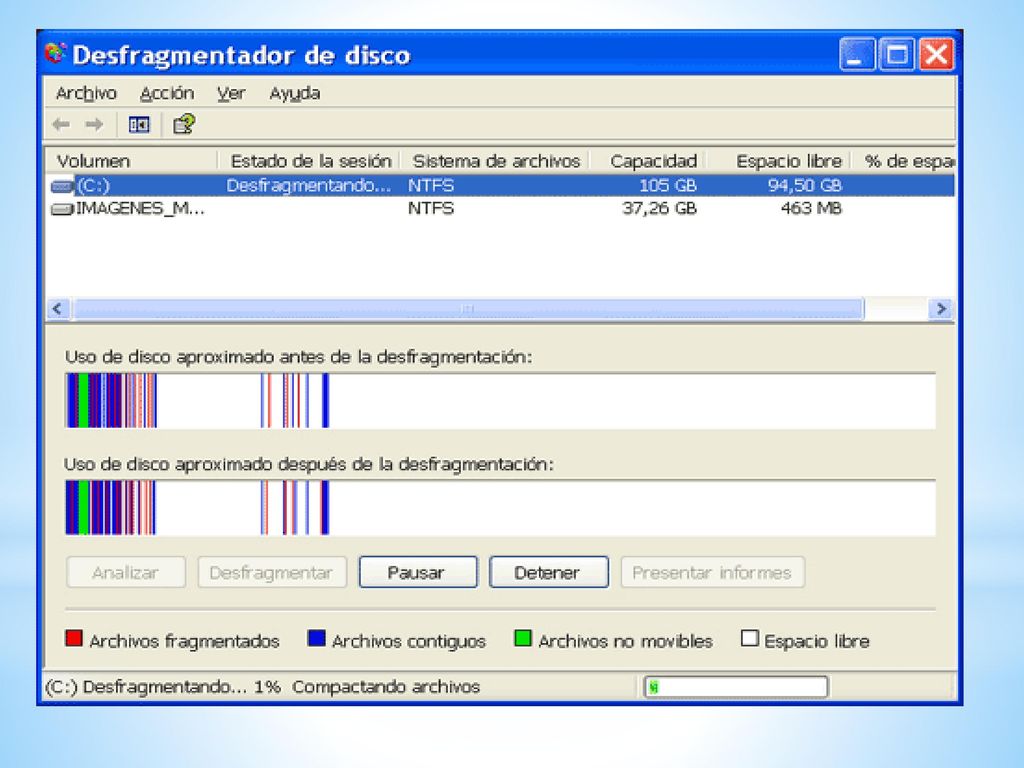Click the disabled Analizar button
Viewport: 1024px width, 768px height.
point(126,572)
